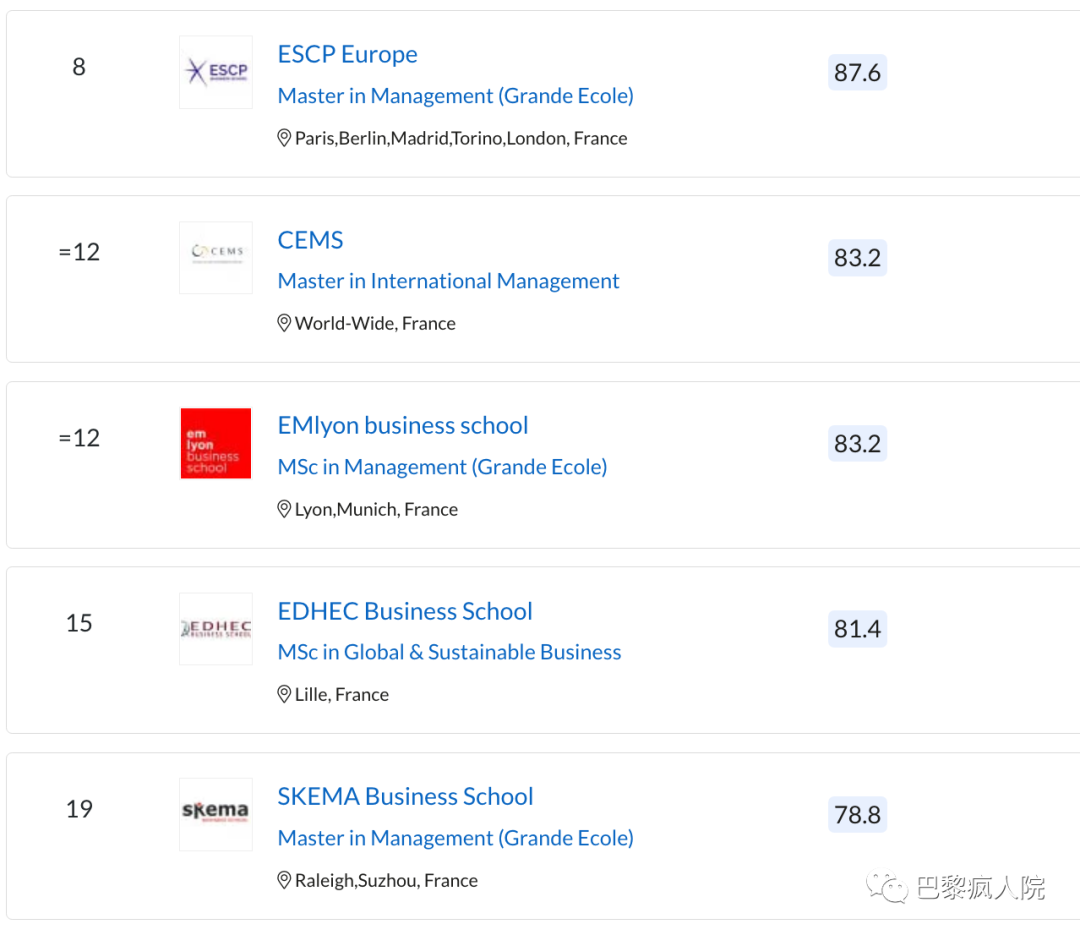The height and width of the screenshot is (935, 1080).
Task: Open ESCP's Master in Management (Grande Ecole) program
Action: 455,96
